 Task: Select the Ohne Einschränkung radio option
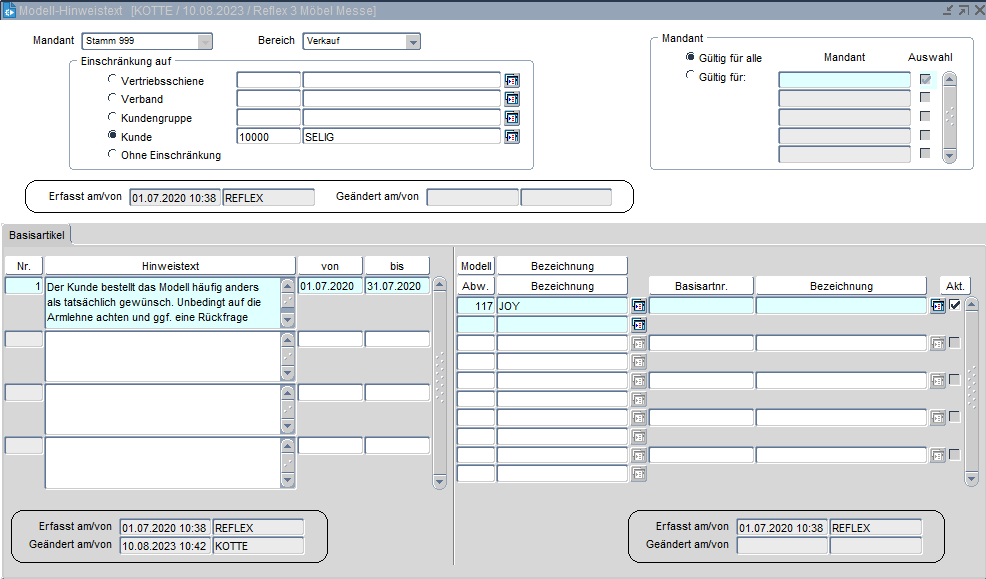tap(112, 155)
